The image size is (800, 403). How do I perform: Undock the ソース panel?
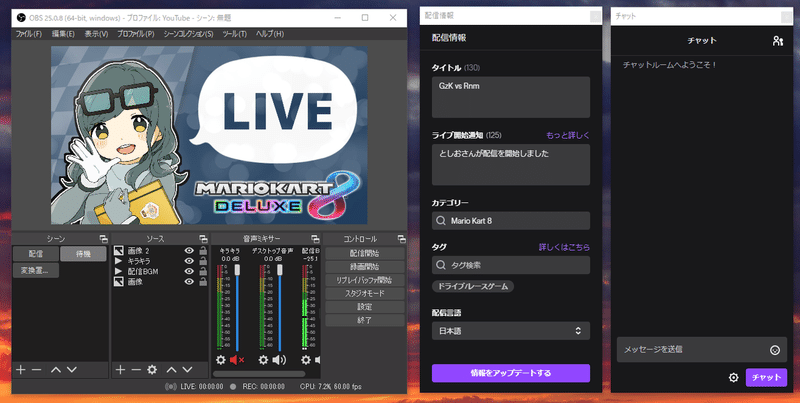203,239
